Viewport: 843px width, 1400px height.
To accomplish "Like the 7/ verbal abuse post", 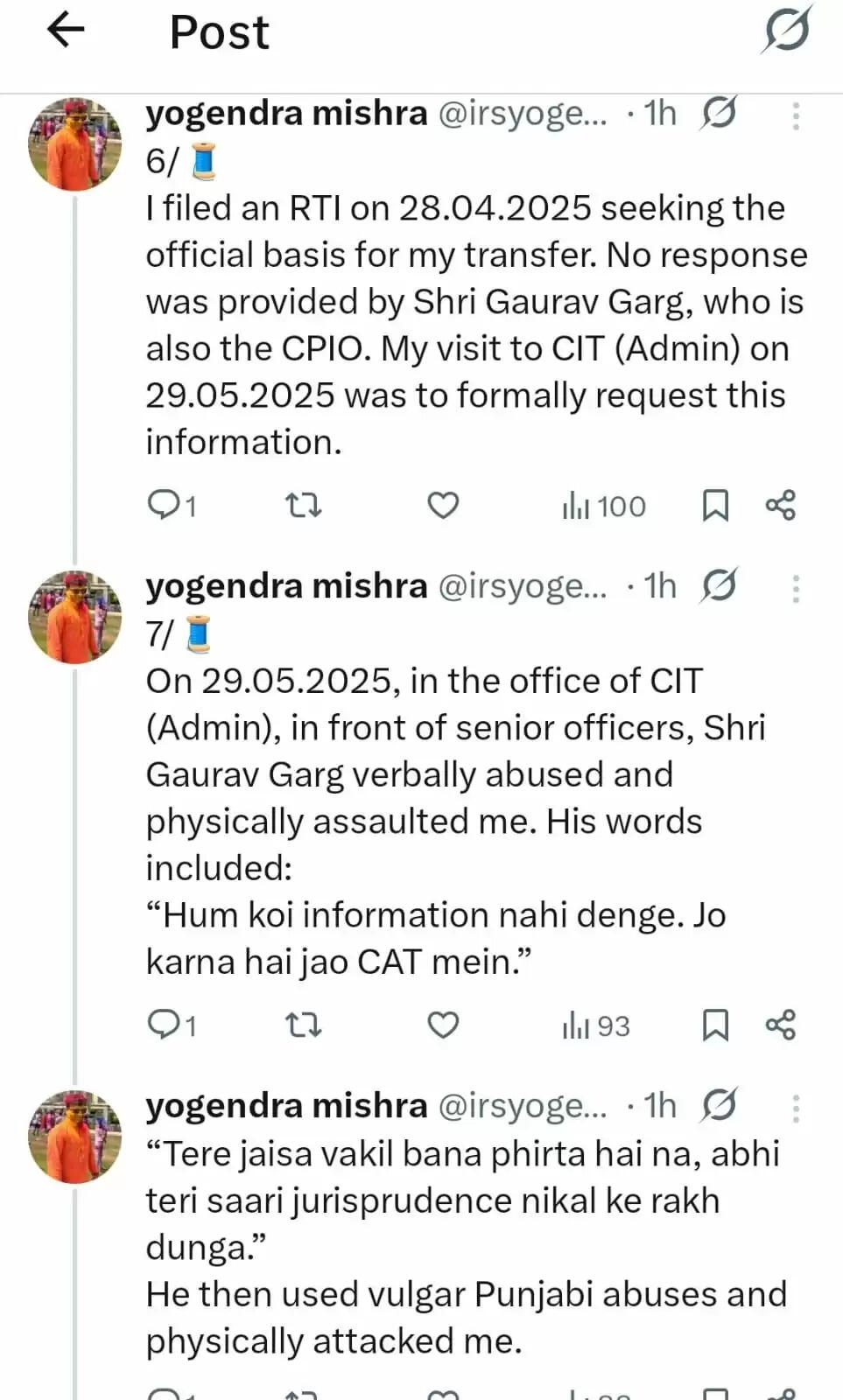I will [443, 1024].
